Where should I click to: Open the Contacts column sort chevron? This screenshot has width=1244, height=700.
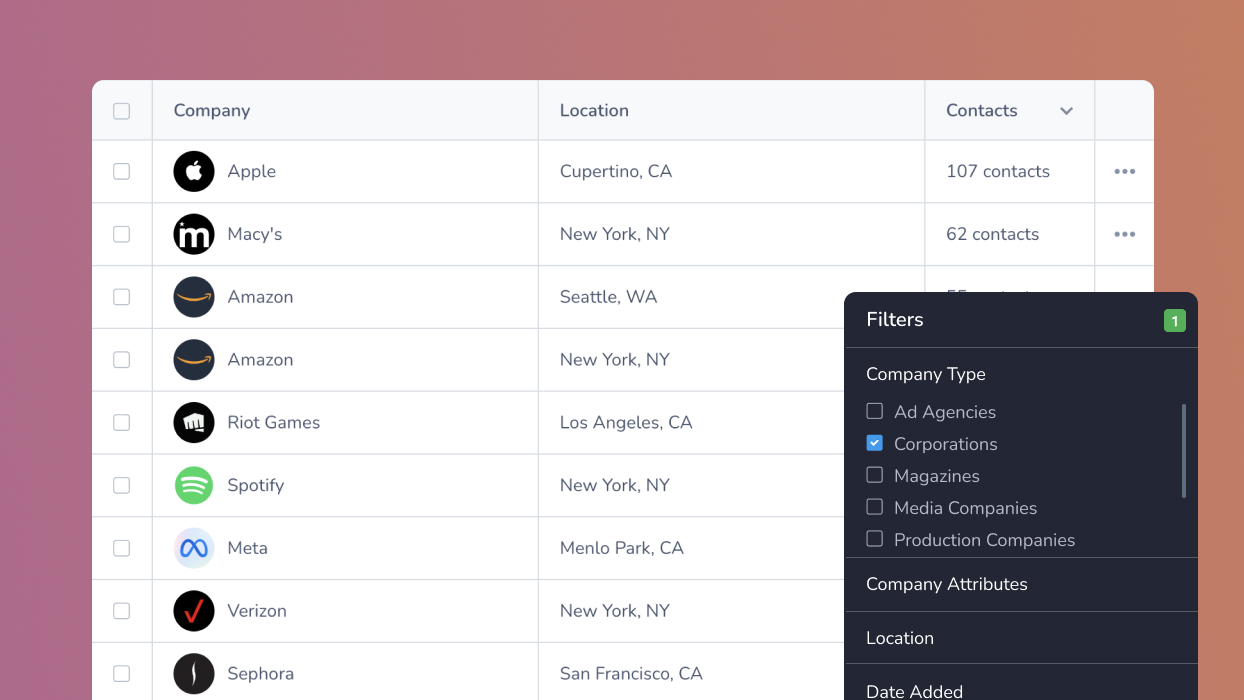1067,111
